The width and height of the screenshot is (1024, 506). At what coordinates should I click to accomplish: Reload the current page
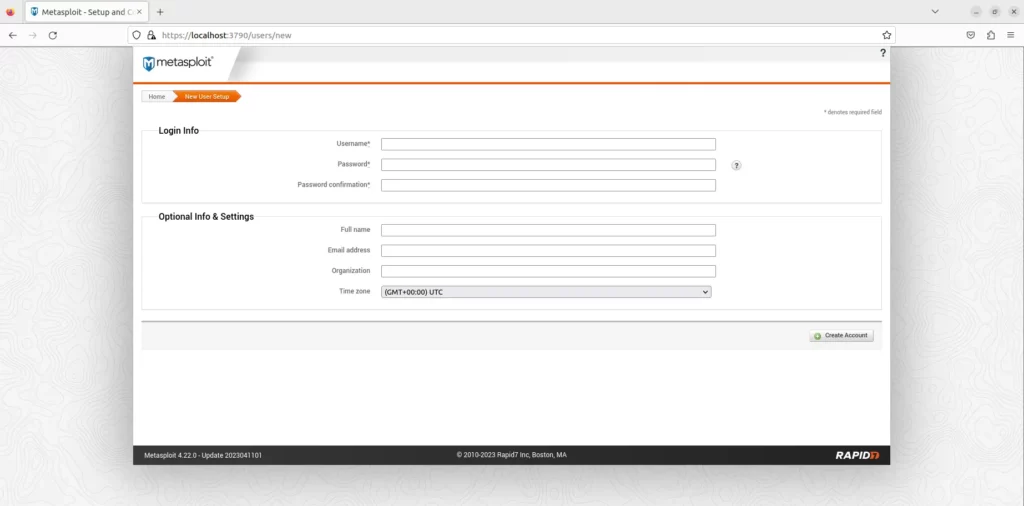(x=53, y=35)
